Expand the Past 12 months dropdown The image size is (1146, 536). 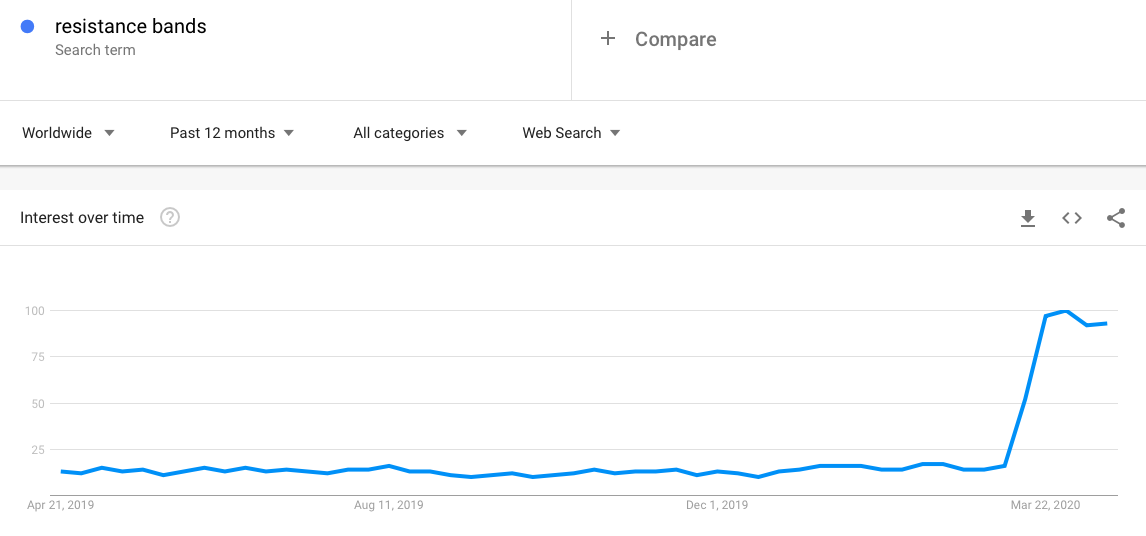tap(231, 133)
